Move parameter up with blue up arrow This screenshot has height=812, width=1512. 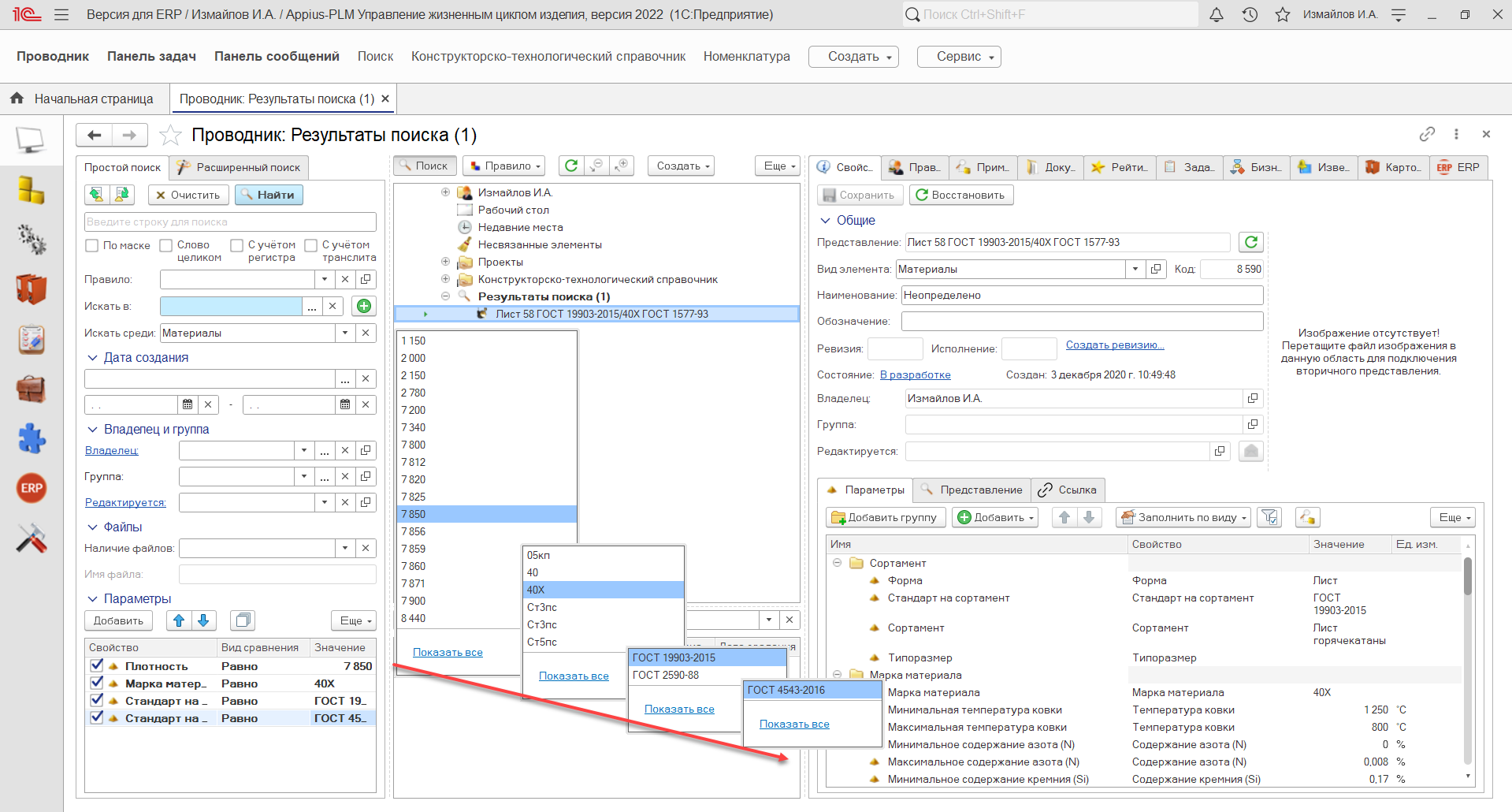[179, 620]
